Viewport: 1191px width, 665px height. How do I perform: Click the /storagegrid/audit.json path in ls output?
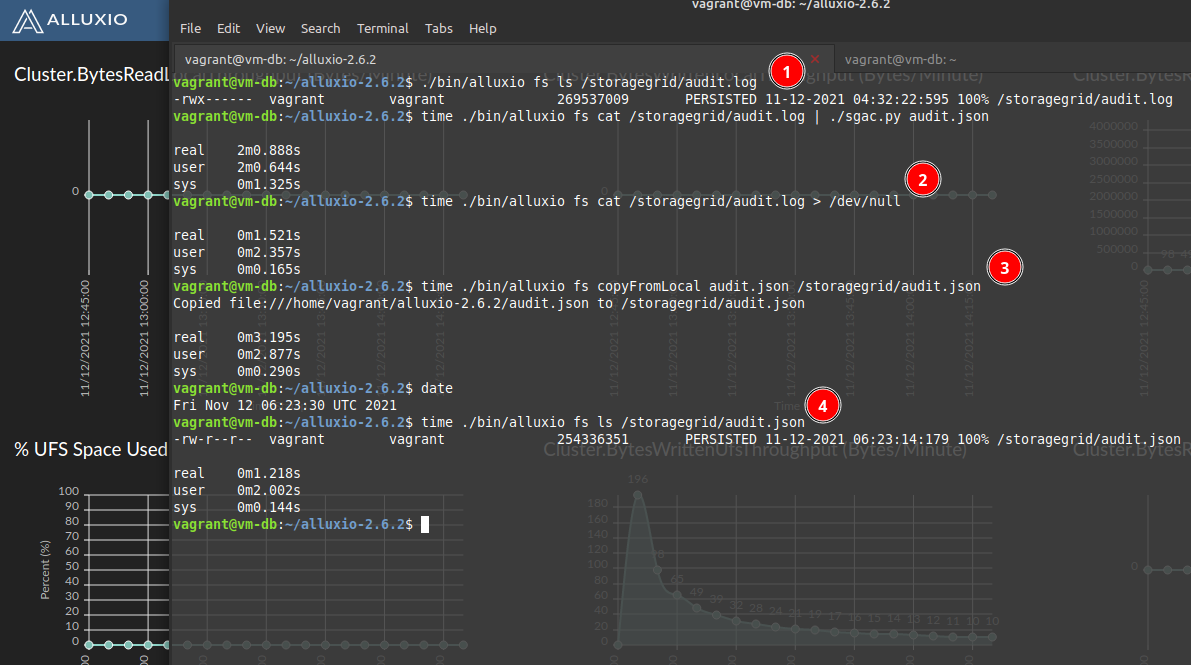[x=1088, y=439]
